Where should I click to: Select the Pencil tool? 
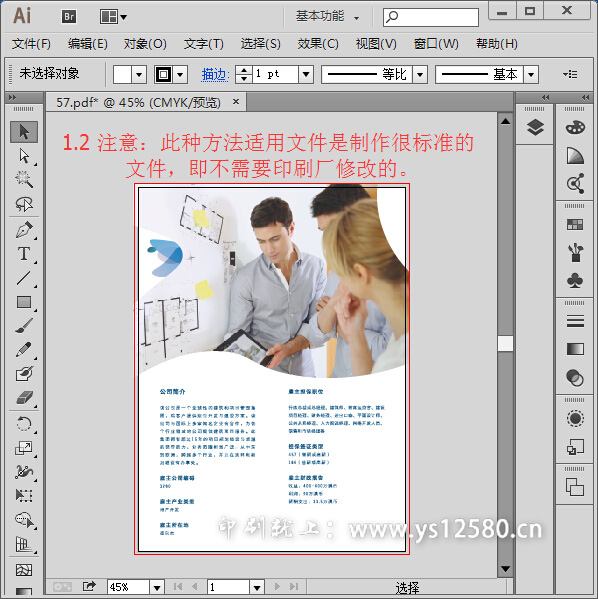[x=24, y=349]
